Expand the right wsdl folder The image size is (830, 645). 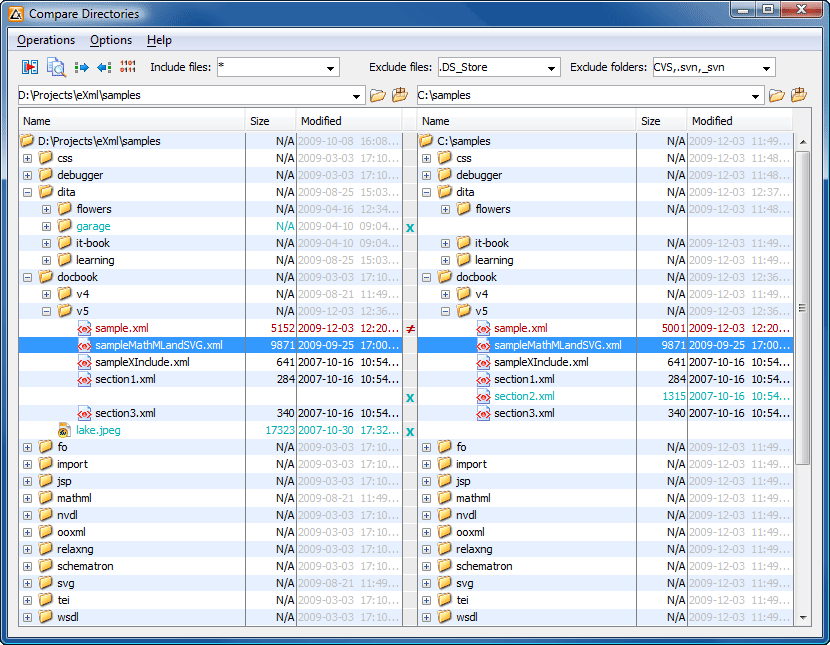(x=427, y=617)
